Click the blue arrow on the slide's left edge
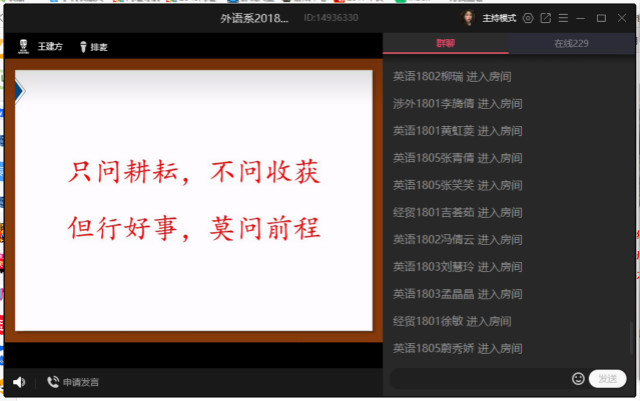The image size is (640, 401). [x=20, y=91]
